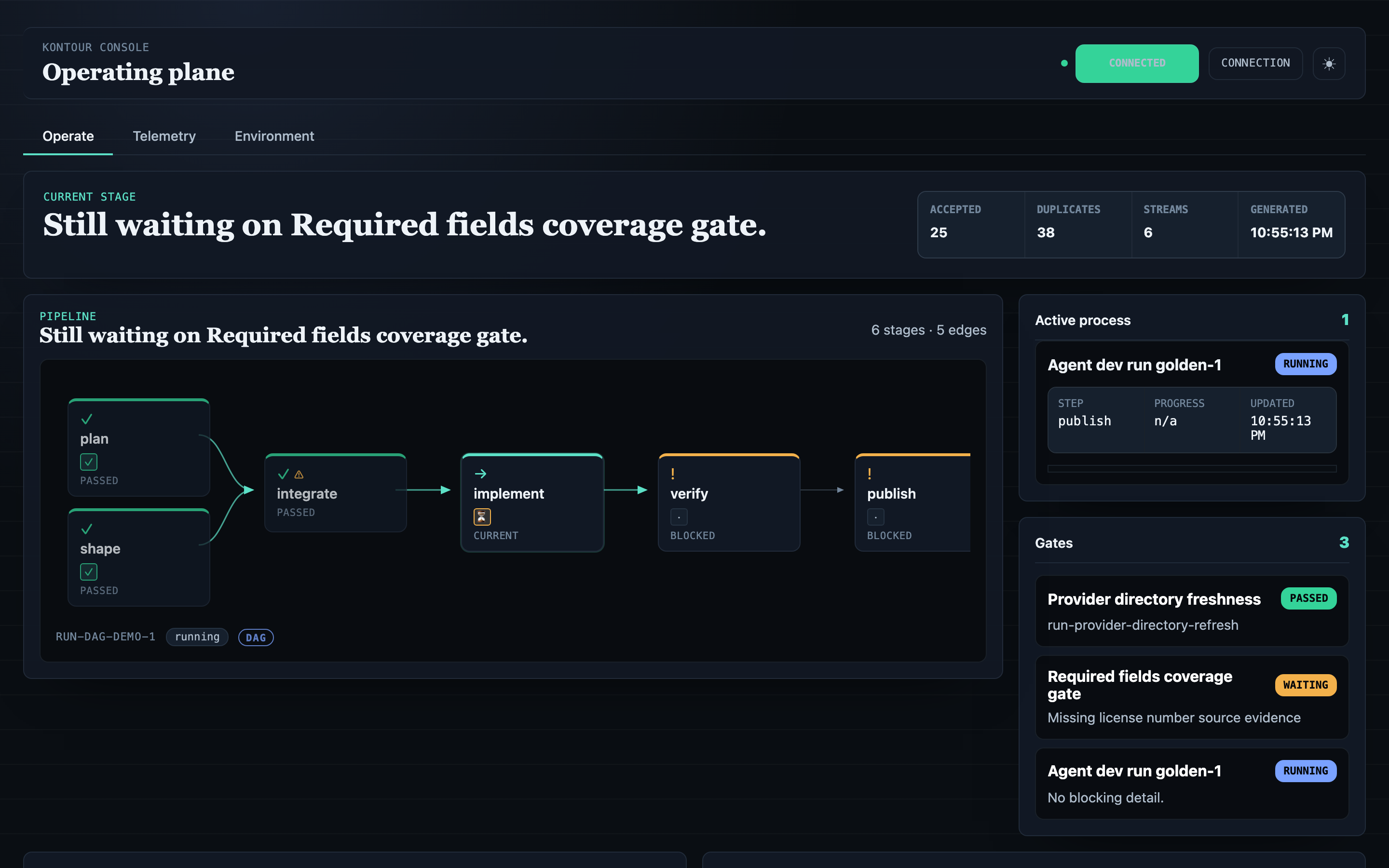The image size is (1389, 868).
Task: Click the UPDATED 10:55:13 PM value
Action: [x=1280, y=428]
